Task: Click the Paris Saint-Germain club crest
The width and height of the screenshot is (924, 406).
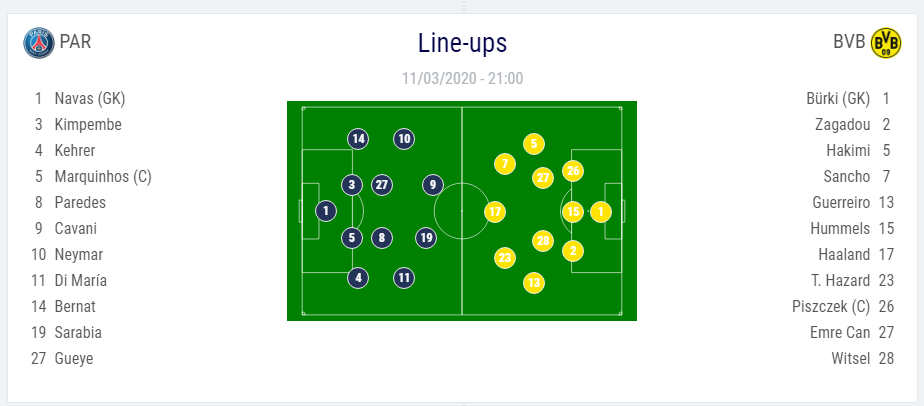Action: (39, 43)
